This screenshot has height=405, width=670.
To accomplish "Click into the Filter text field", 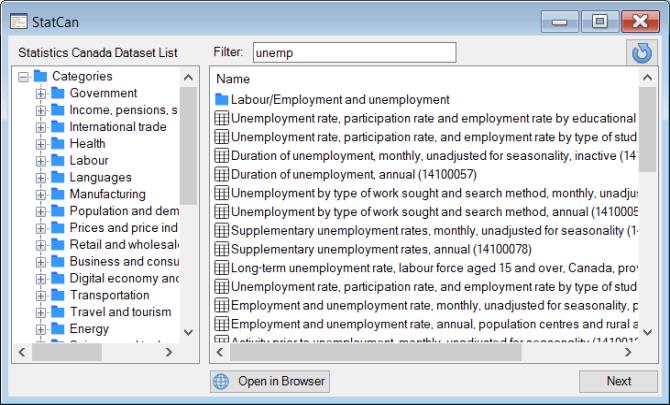I will tap(352, 52).
